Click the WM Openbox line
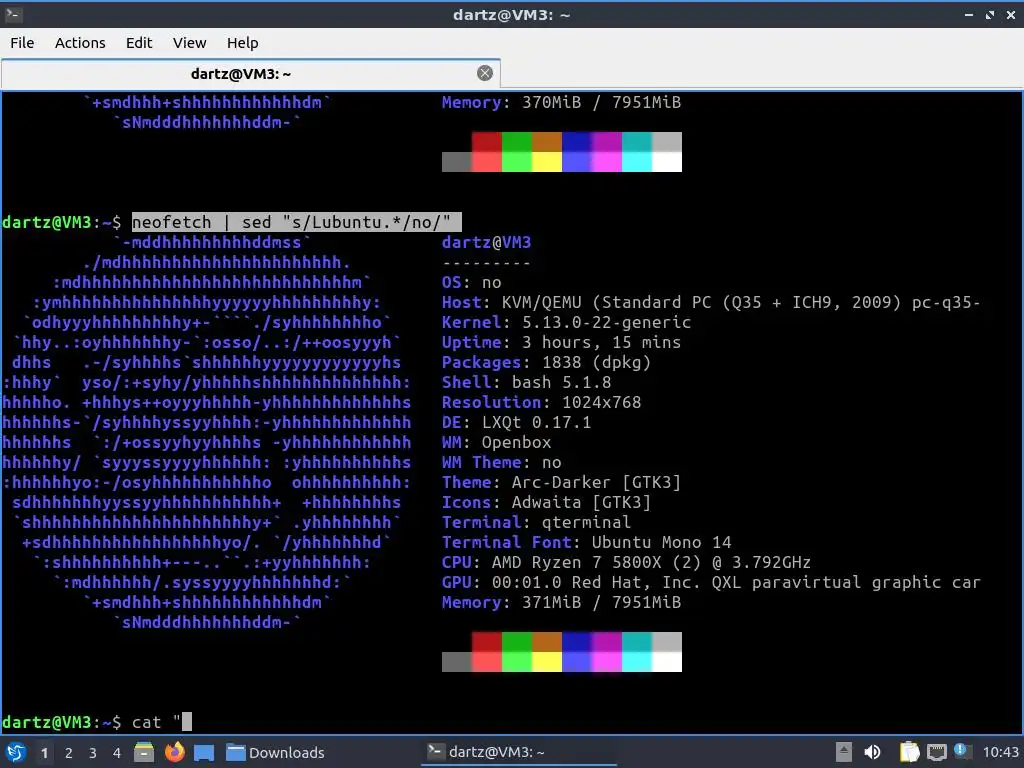Image resolution: width=1024 pixels, height=768 pixels. (x=496, y=443)
